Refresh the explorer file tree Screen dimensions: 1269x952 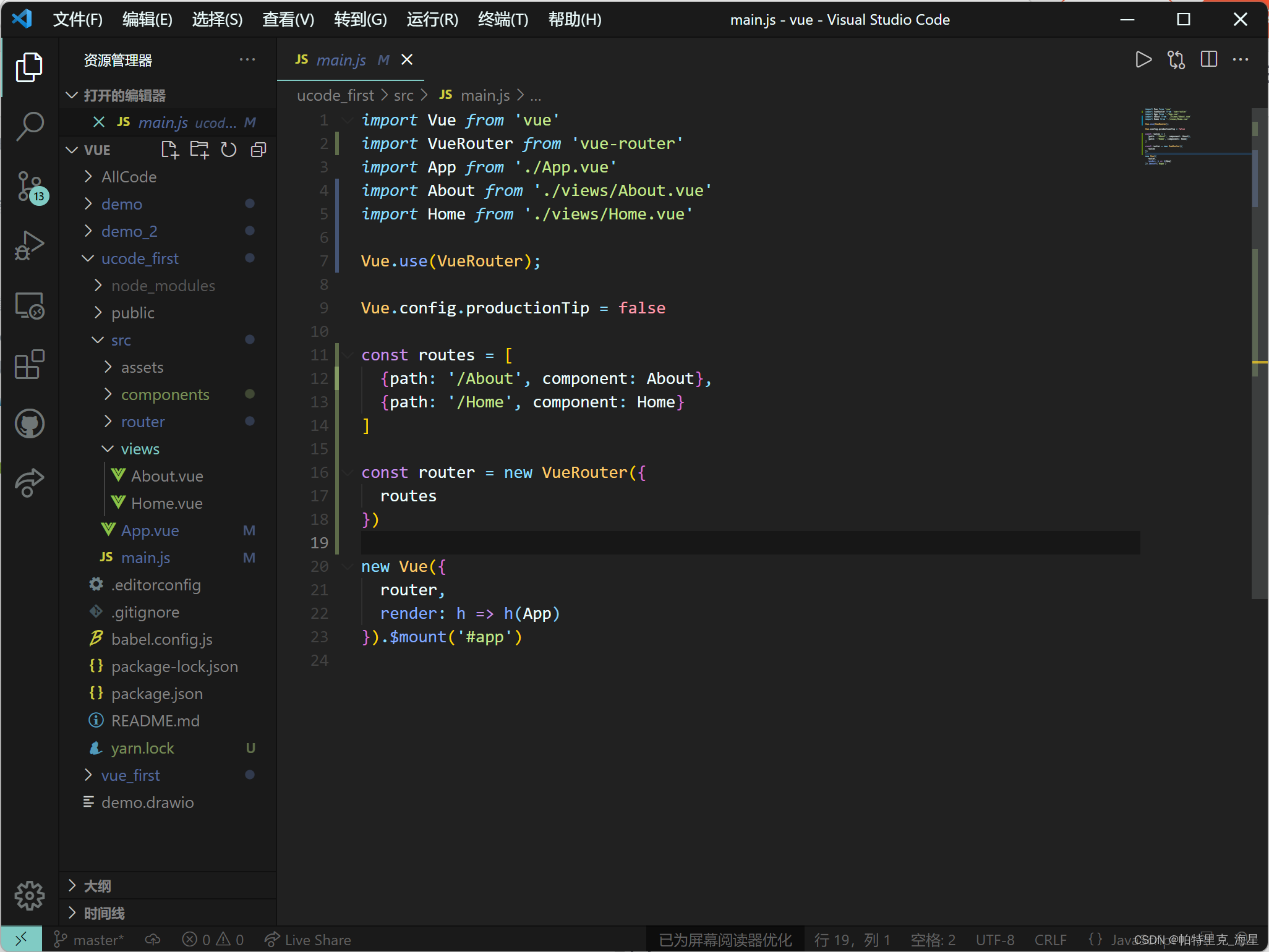(x=229, y=150)
